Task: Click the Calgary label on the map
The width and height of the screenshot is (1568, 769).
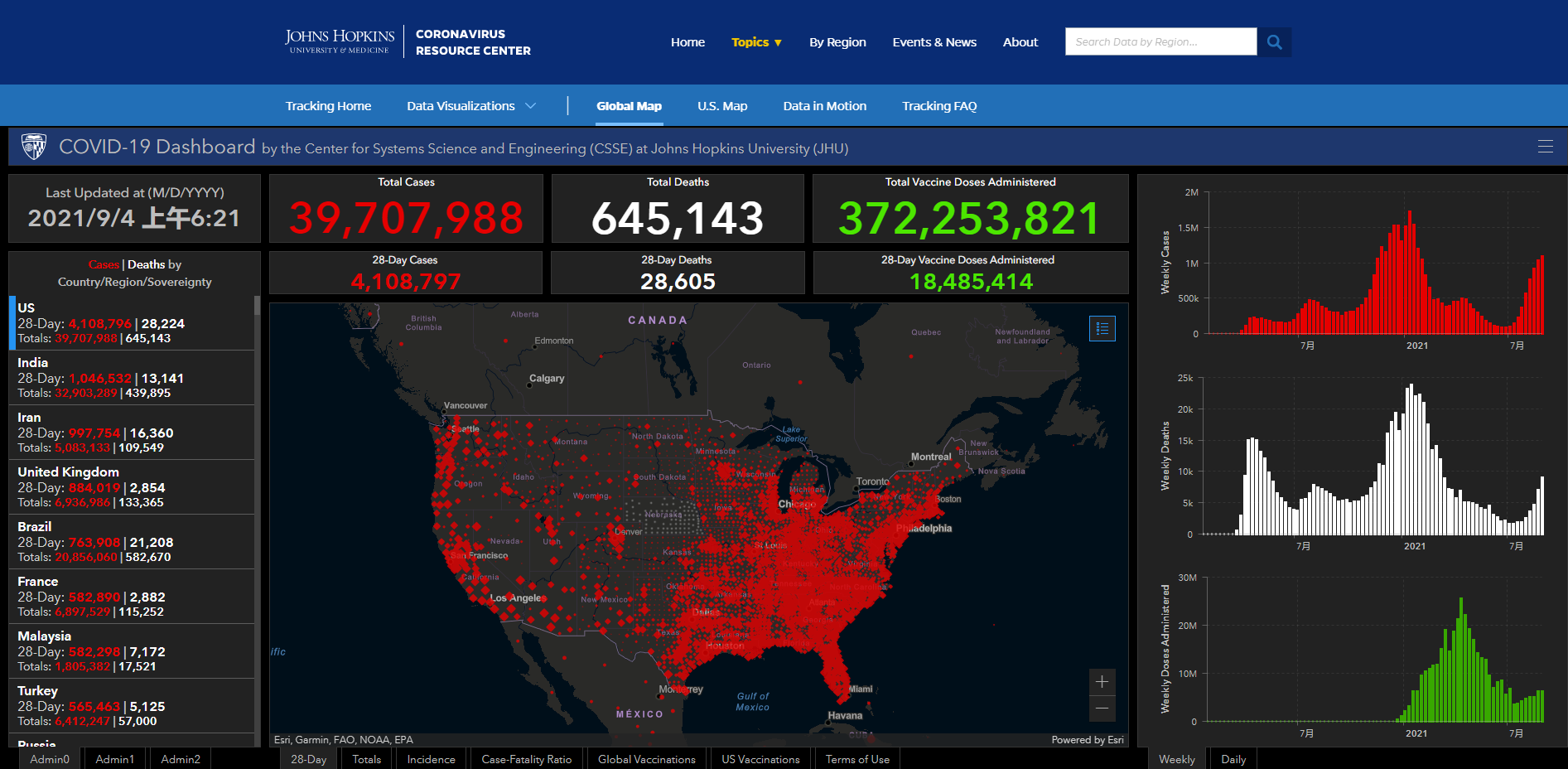Action: tap(547, 378)
